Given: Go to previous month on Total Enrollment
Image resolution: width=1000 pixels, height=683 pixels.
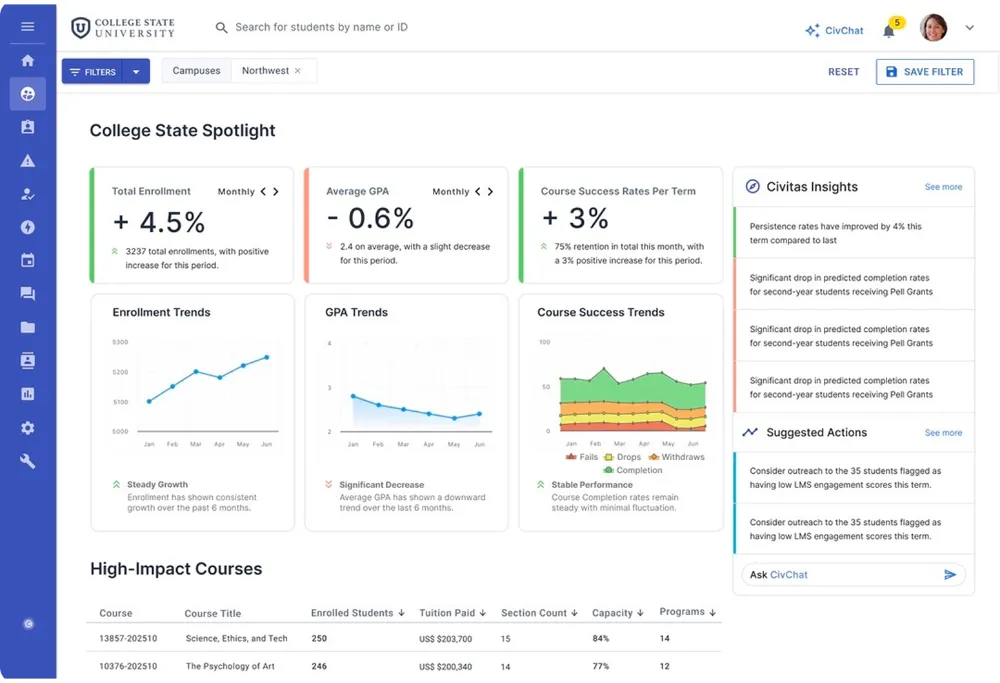Looking at the screenshot, I should point(263,191).
